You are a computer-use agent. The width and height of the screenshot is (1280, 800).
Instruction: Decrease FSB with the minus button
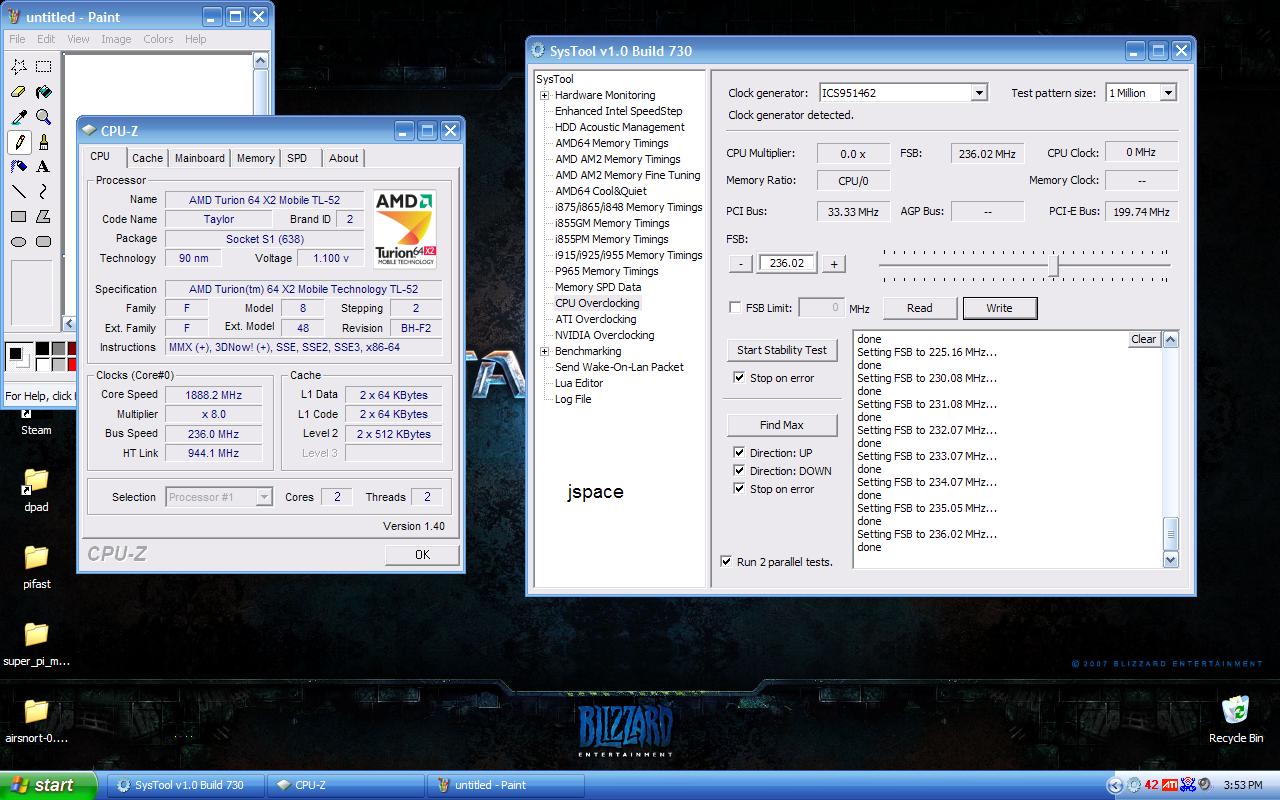pyautogui.click(x=740, y=264)
